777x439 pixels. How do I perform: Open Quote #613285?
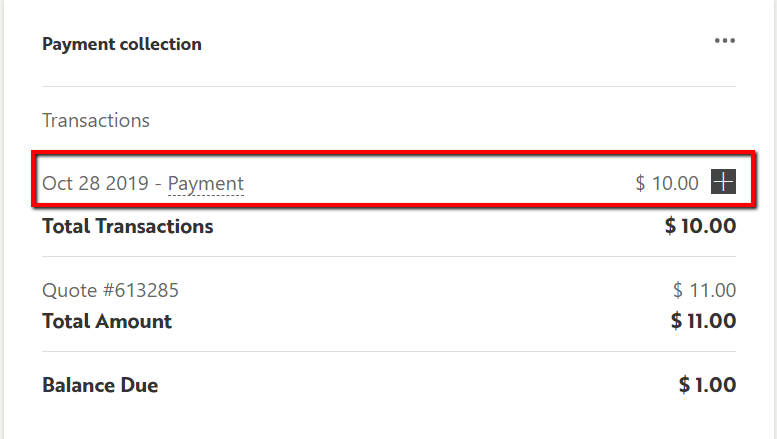pyautogui.click(x=110, y=291)
